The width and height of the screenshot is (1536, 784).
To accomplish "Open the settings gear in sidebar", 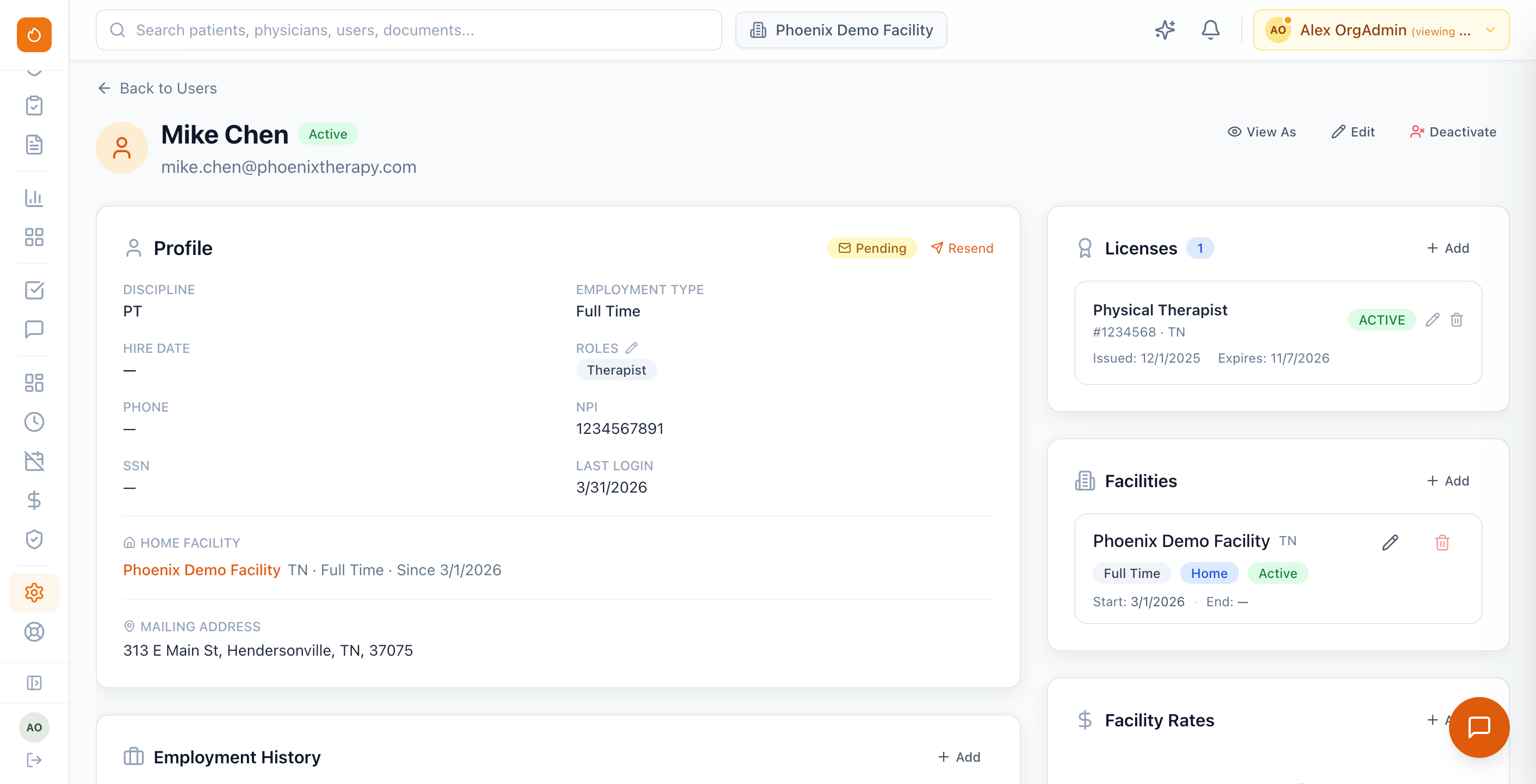I will (x=34, y=592).
